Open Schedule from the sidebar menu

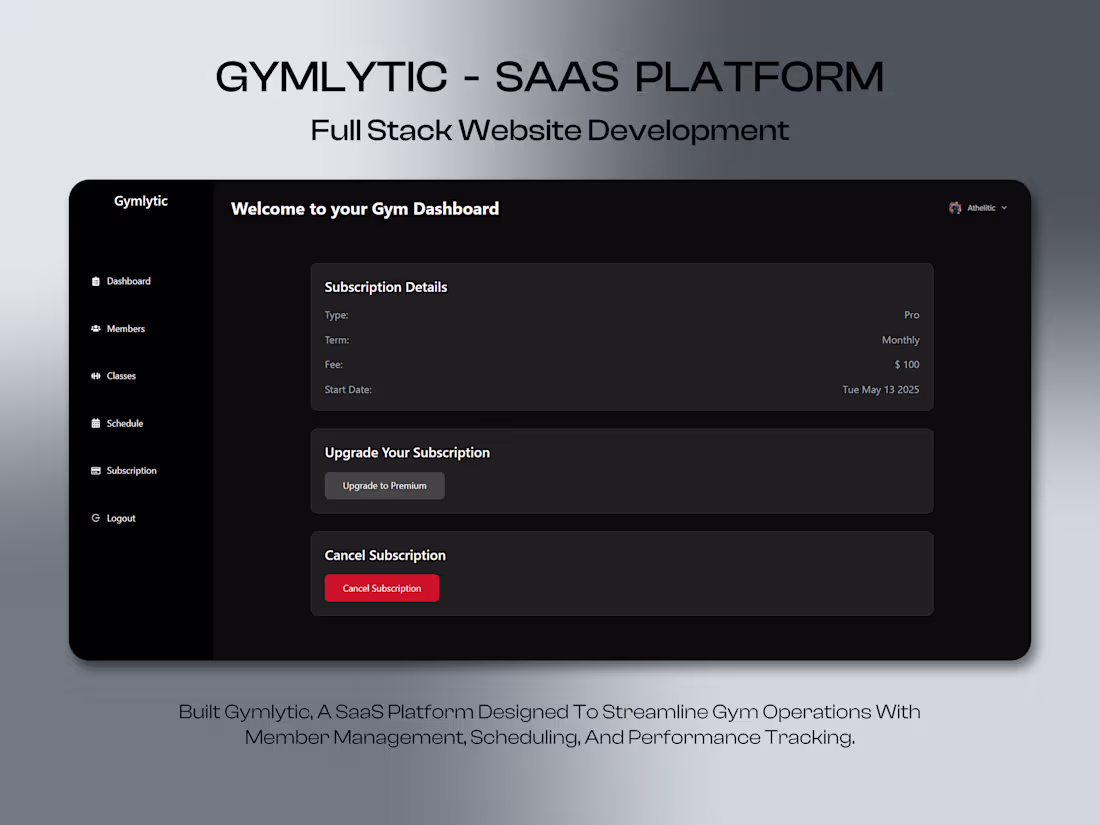pyautogui.click(x=124, y=423)
